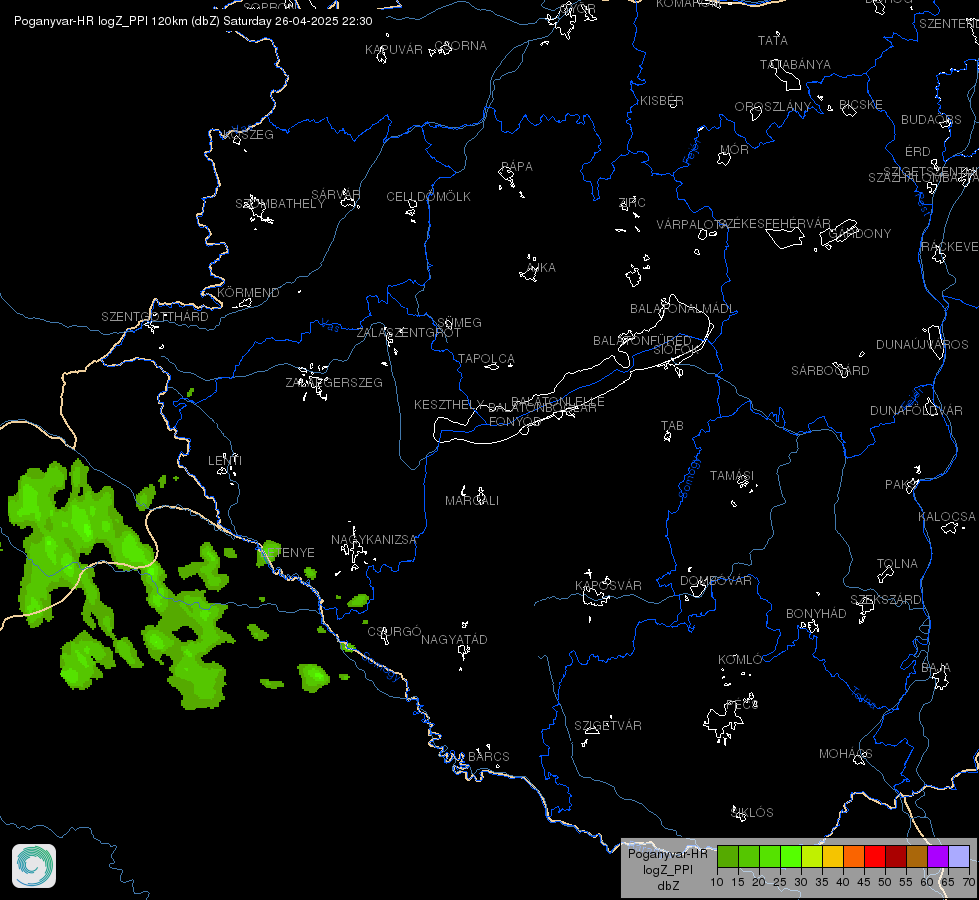Click the BALATONALMÁDI city label
The image size is (979, 900).
[x=682, y=309]
